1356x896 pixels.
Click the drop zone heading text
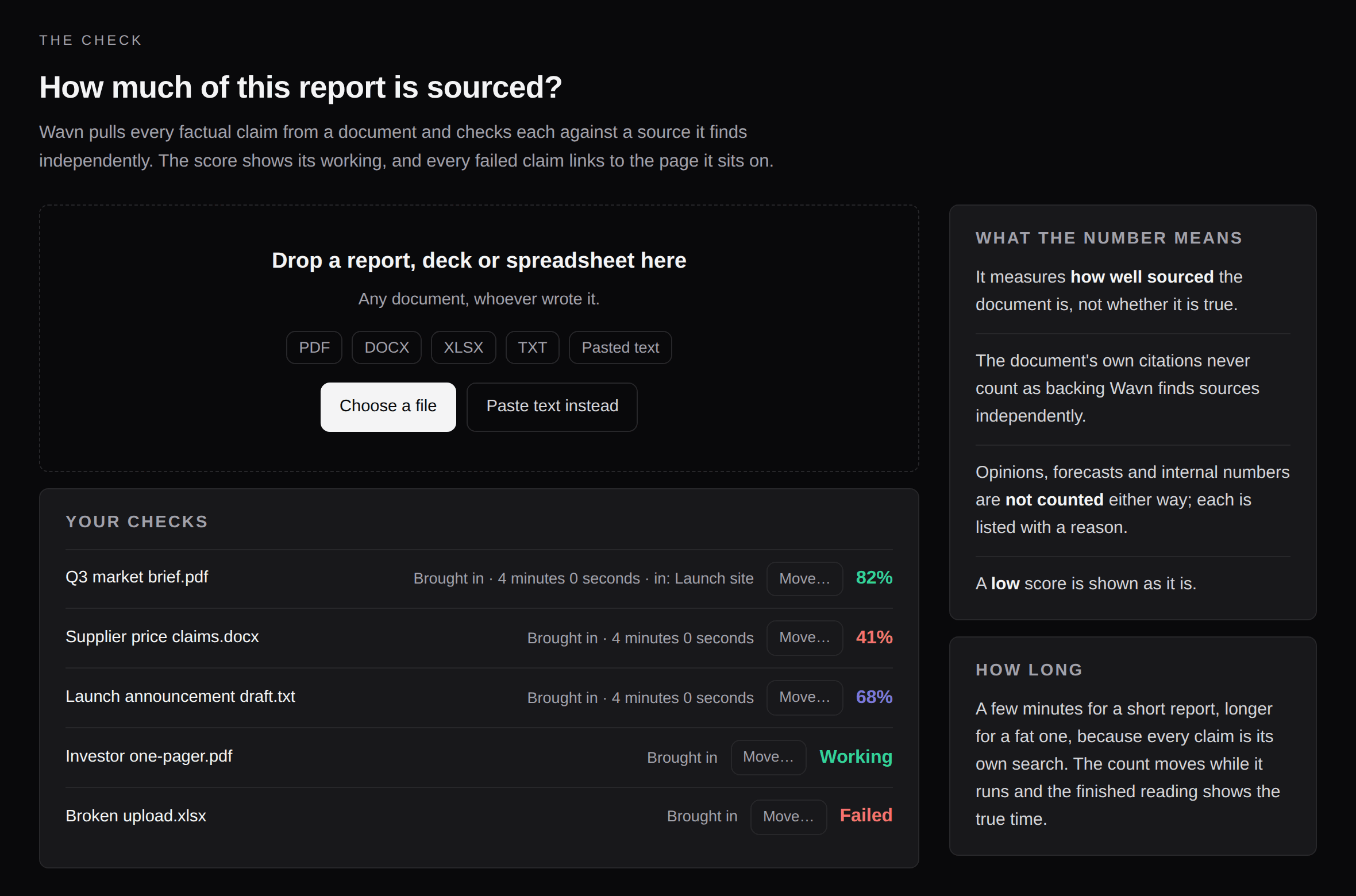click(479, 261)
